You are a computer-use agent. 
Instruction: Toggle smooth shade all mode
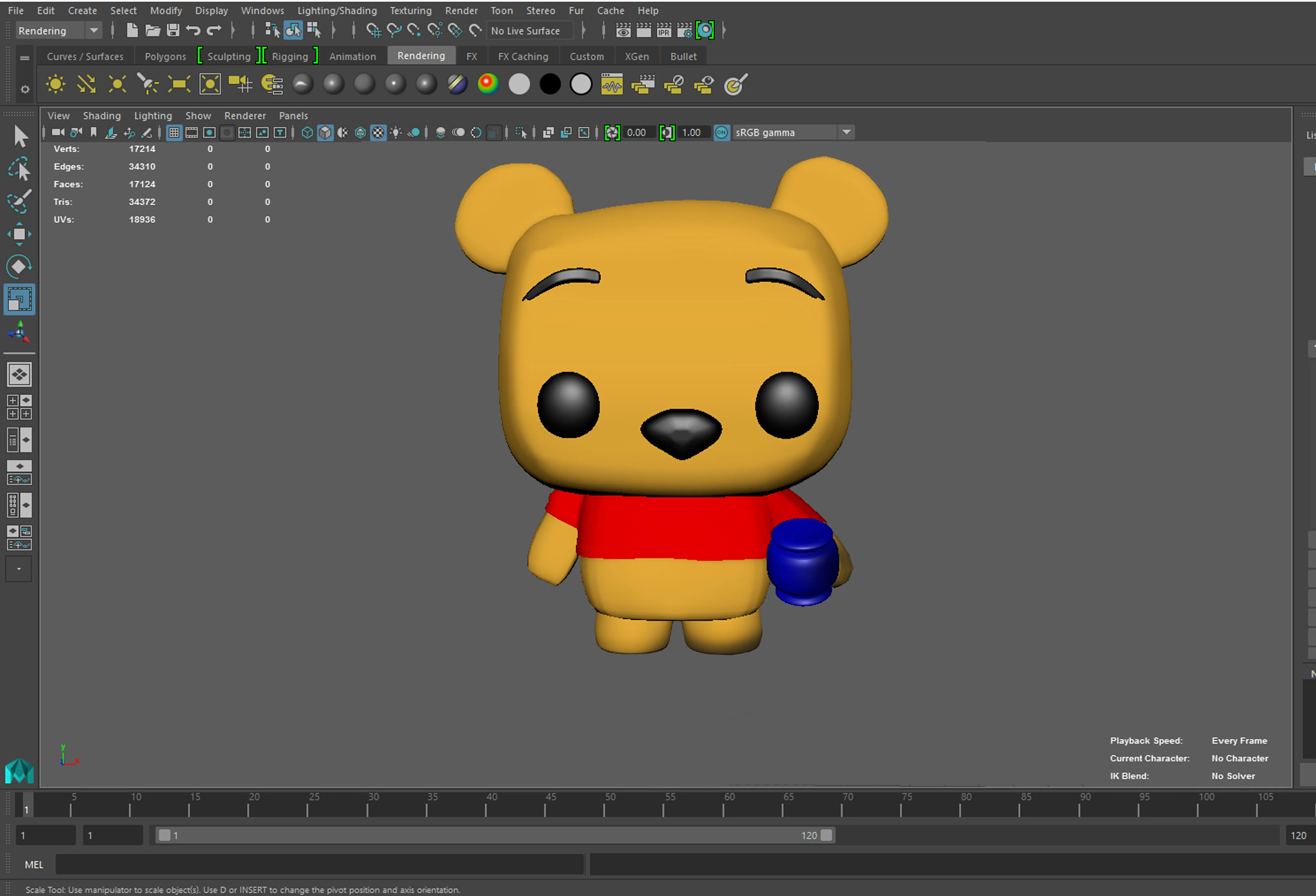(x=325, y=132)
